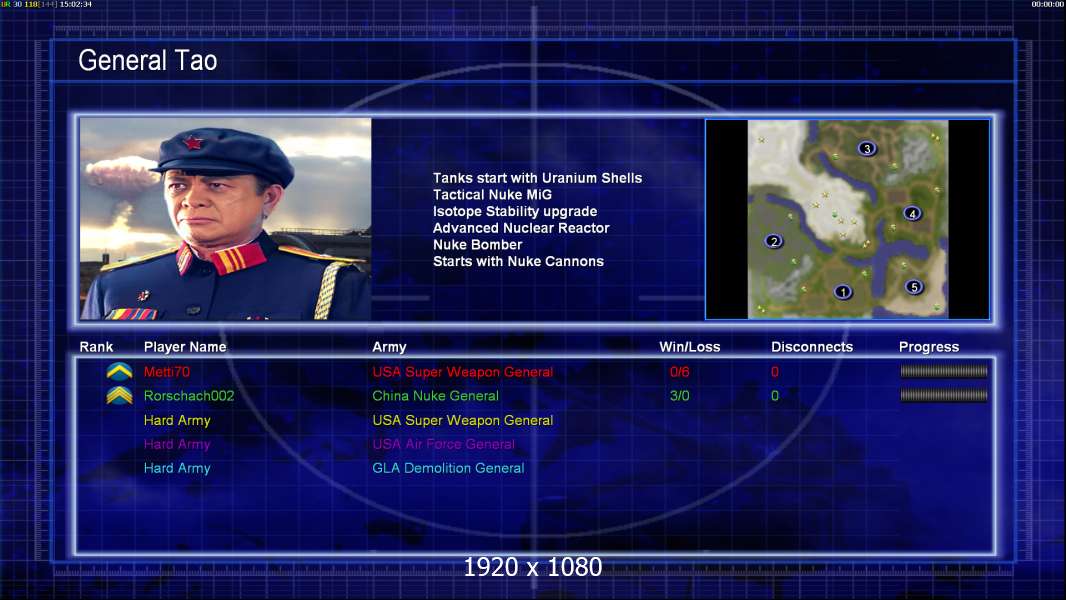Click the yellow USA Super Weapon General entry

(x=462, y=421)
